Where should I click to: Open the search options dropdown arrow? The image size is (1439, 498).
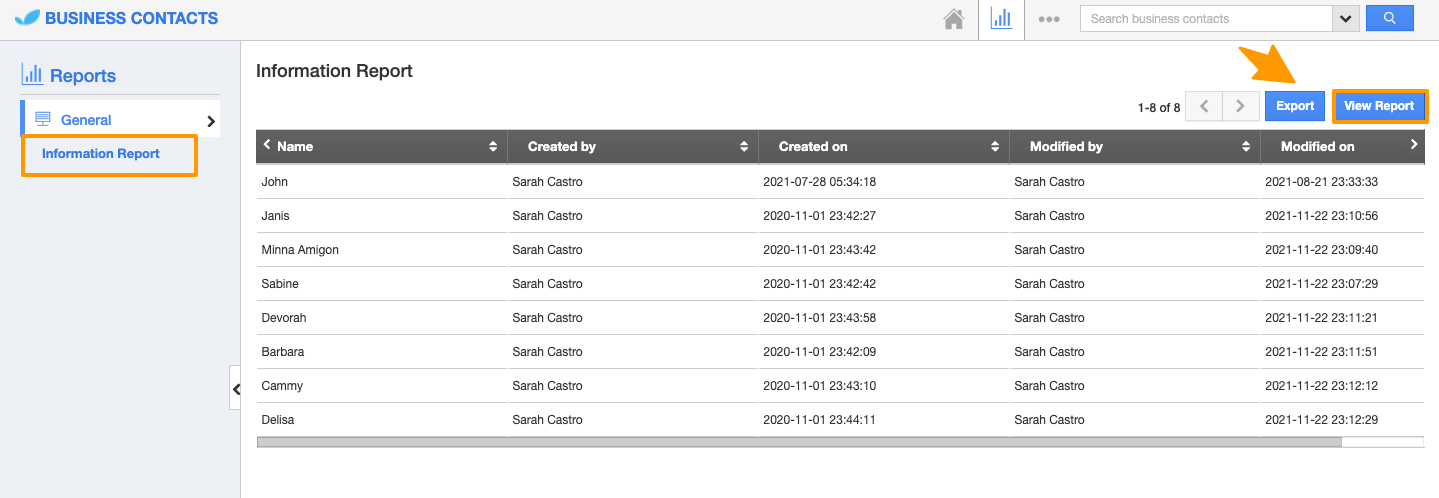(1346, 19)
